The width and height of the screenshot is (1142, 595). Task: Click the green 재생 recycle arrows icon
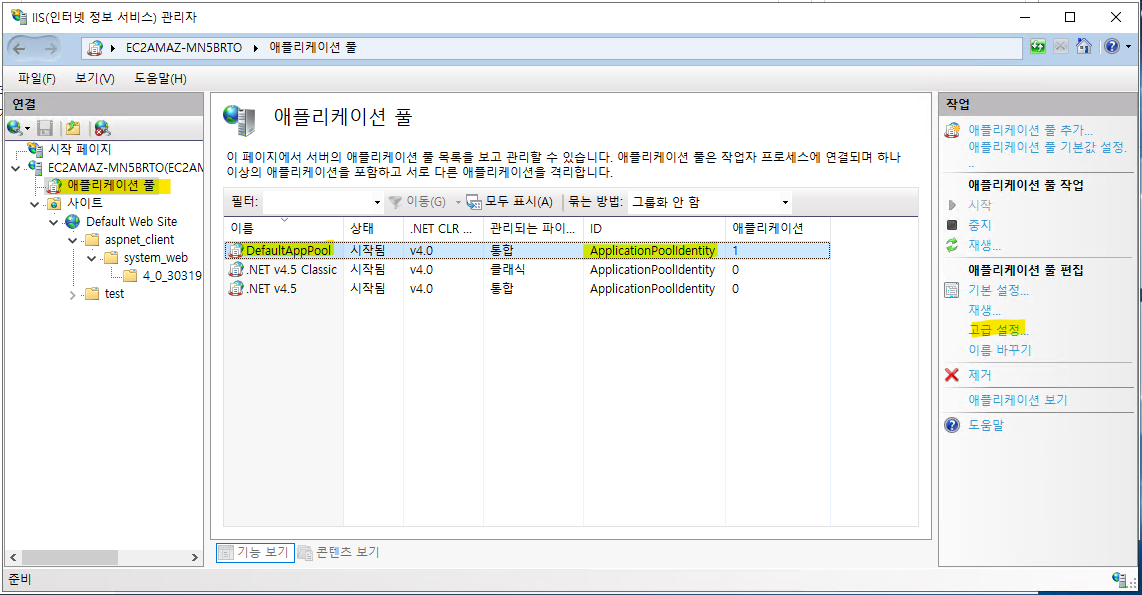(x=952, y=245)
